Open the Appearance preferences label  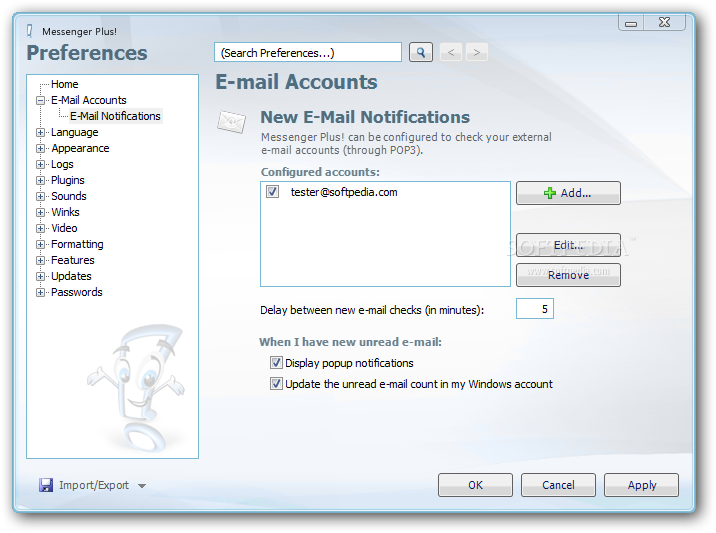pos(80,148)
